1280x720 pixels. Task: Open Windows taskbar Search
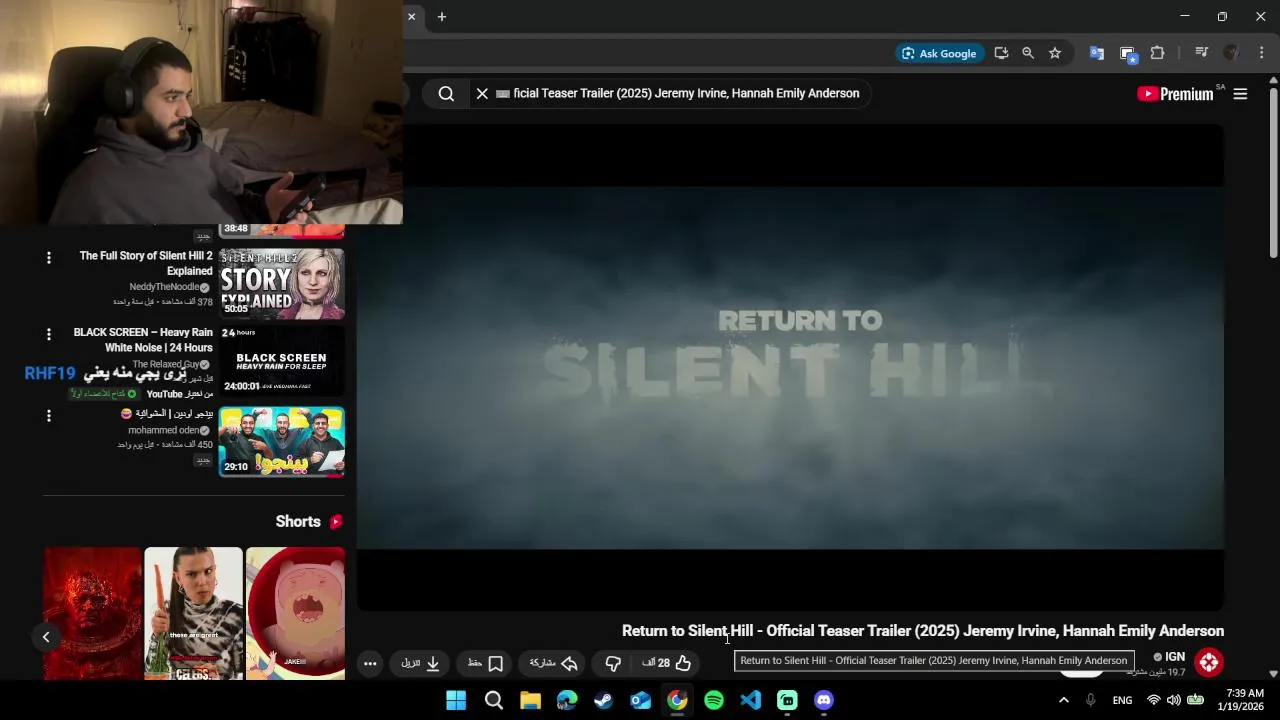[494, 700]
